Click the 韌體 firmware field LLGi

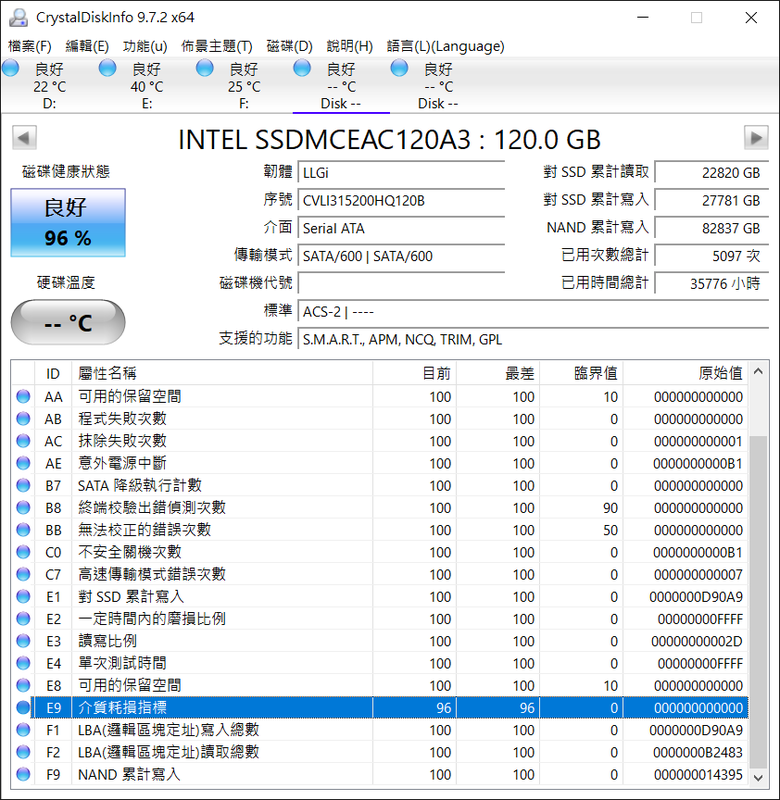(x=401, y=172)
